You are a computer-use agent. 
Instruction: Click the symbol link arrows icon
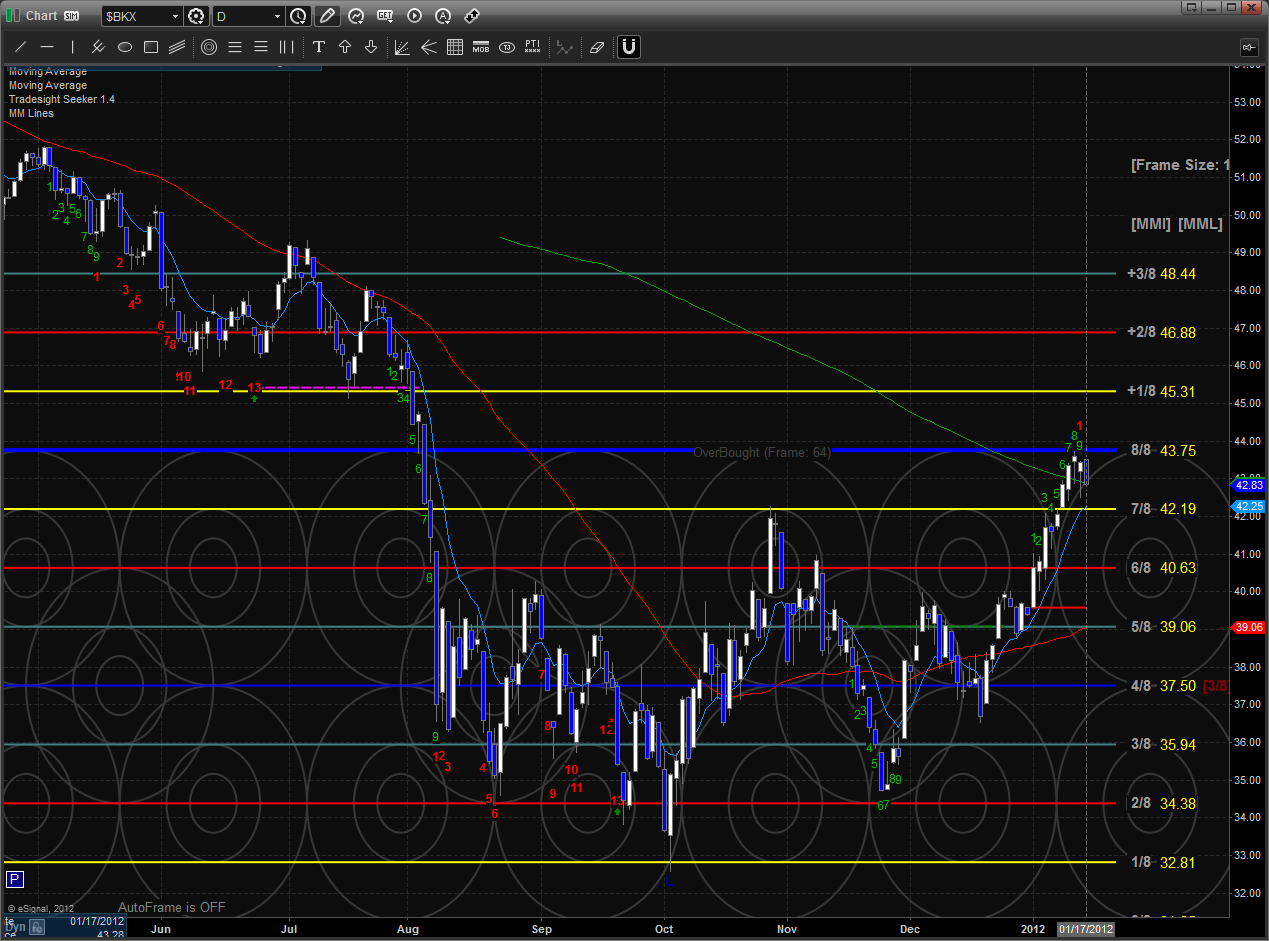[472, 16]
